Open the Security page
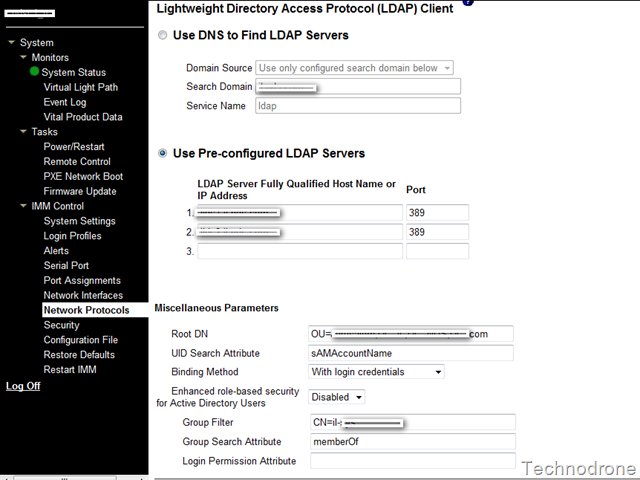This screenshot has height=480, width=640. pyautogui.click(x=62, y=325)
